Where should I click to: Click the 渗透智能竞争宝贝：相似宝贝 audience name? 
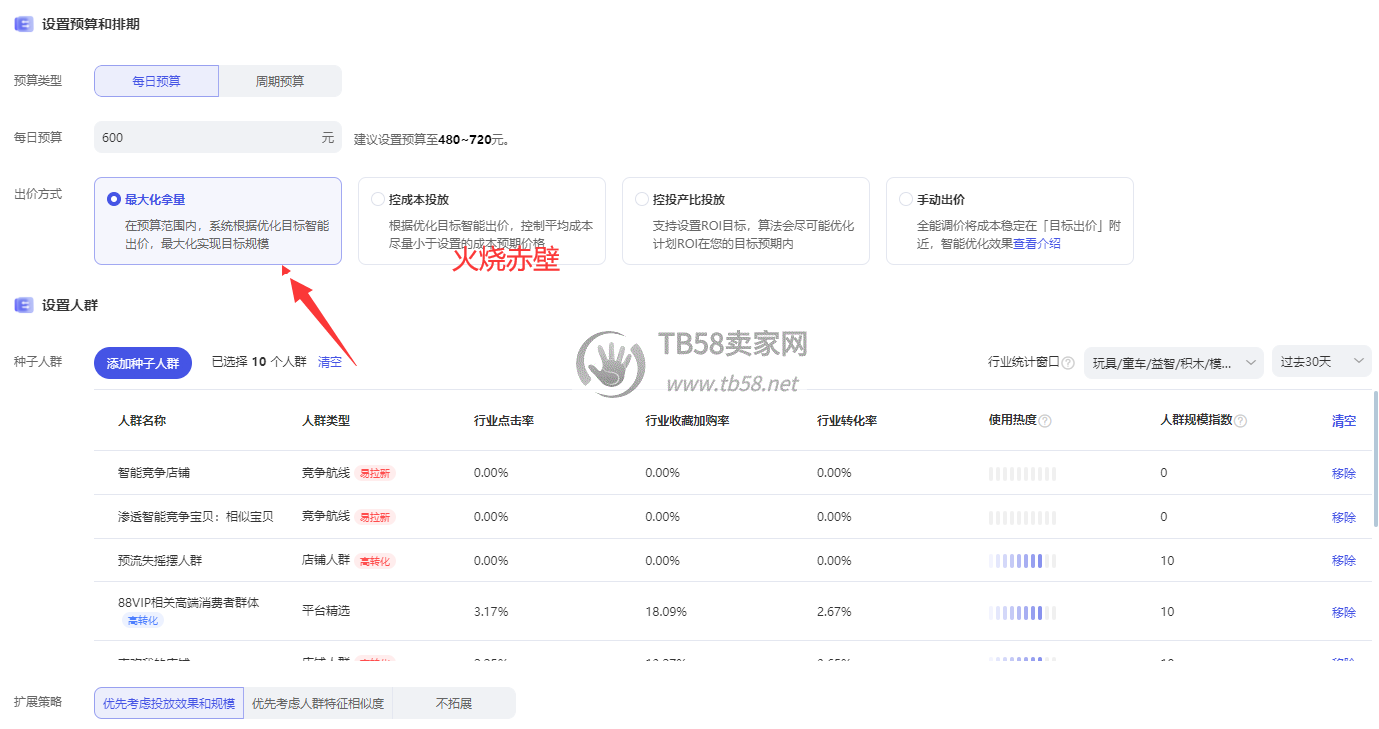point(196,516)
